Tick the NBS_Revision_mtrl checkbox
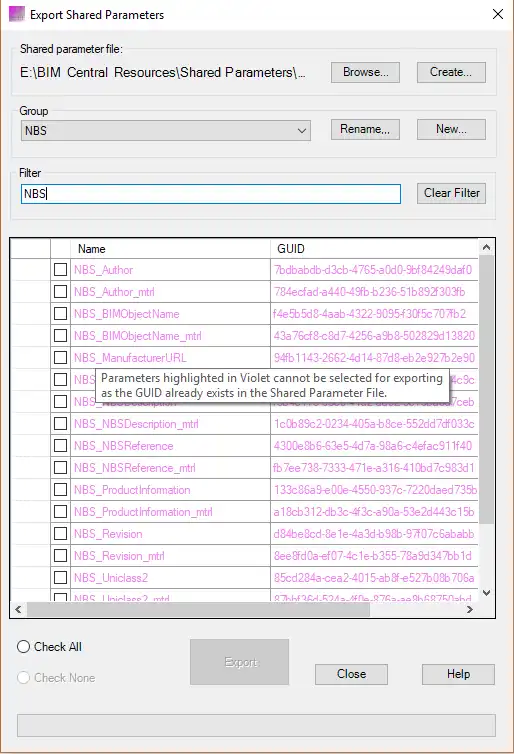 click(61, 556)
